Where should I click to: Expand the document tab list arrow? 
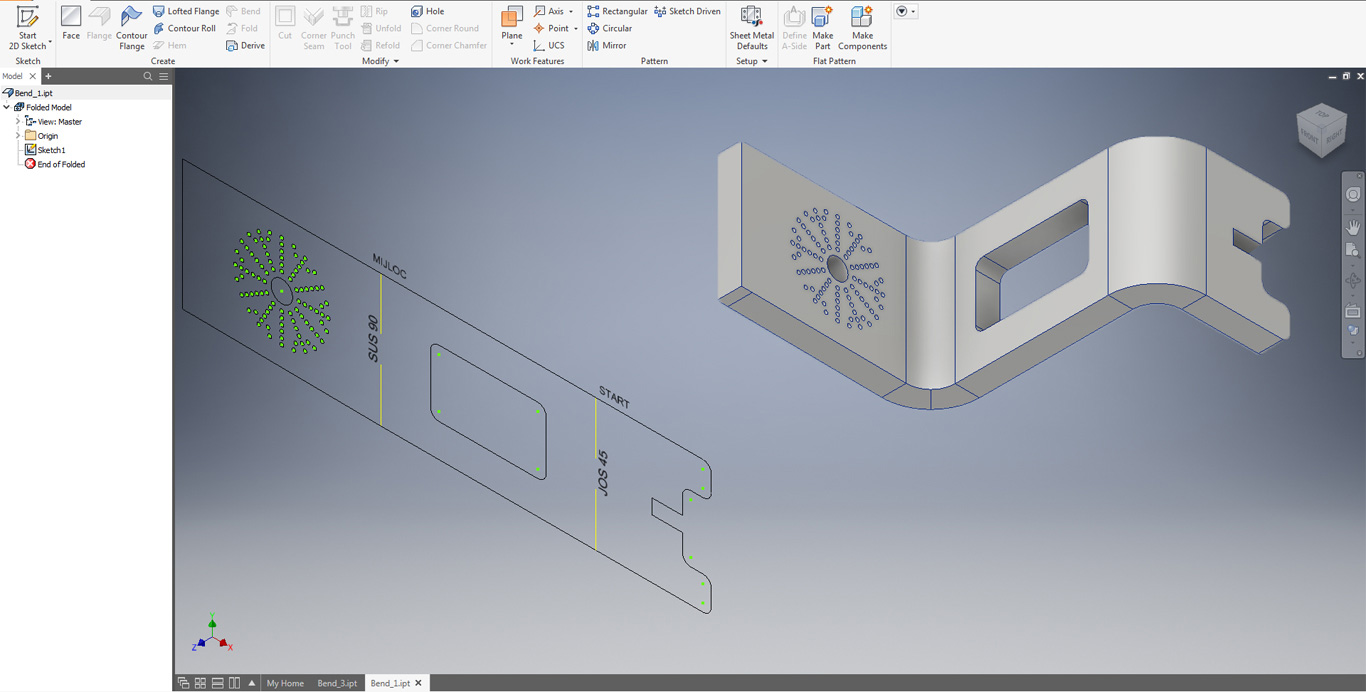point(251,683)
